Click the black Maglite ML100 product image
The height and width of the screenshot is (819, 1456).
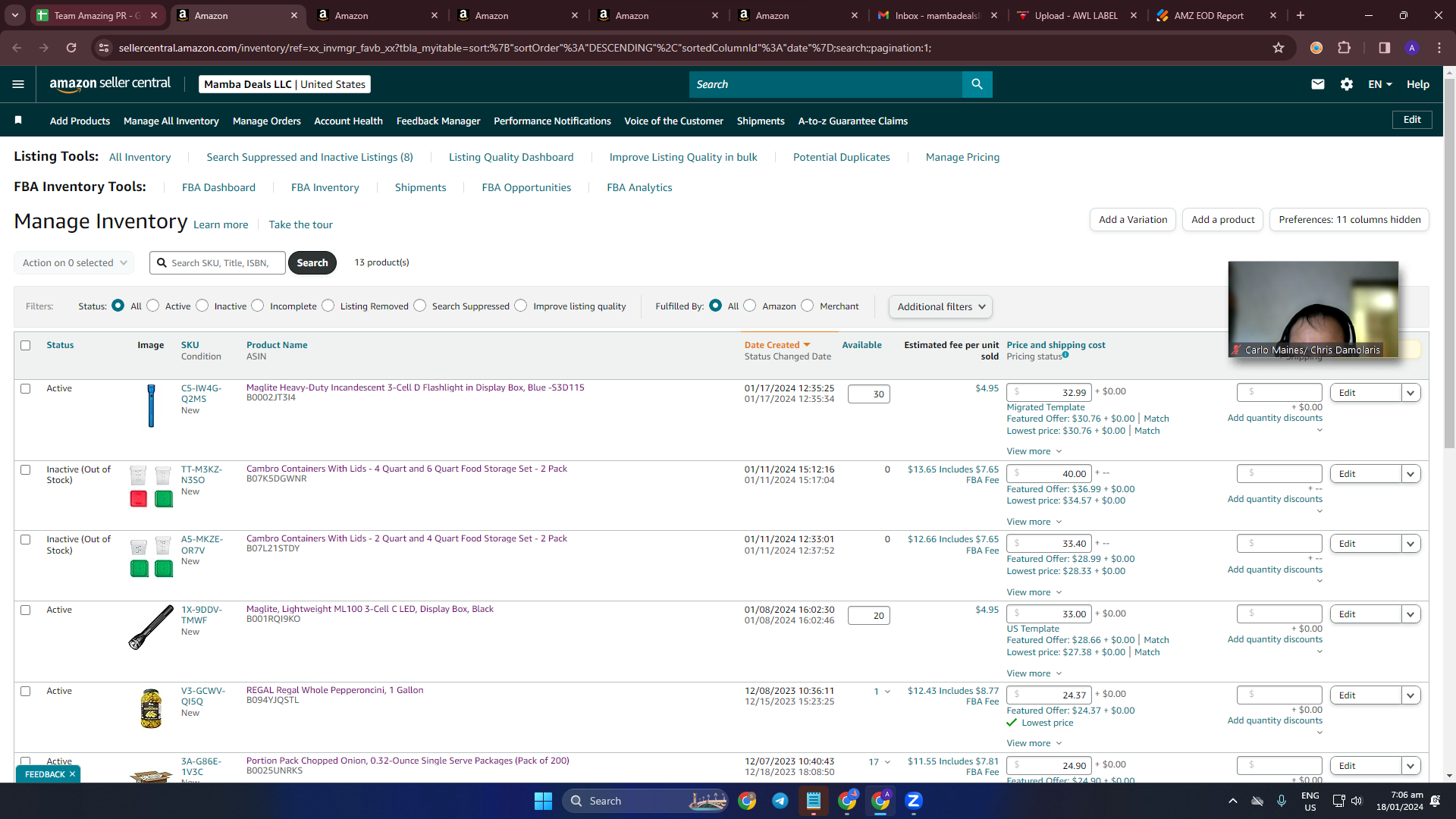151,627
